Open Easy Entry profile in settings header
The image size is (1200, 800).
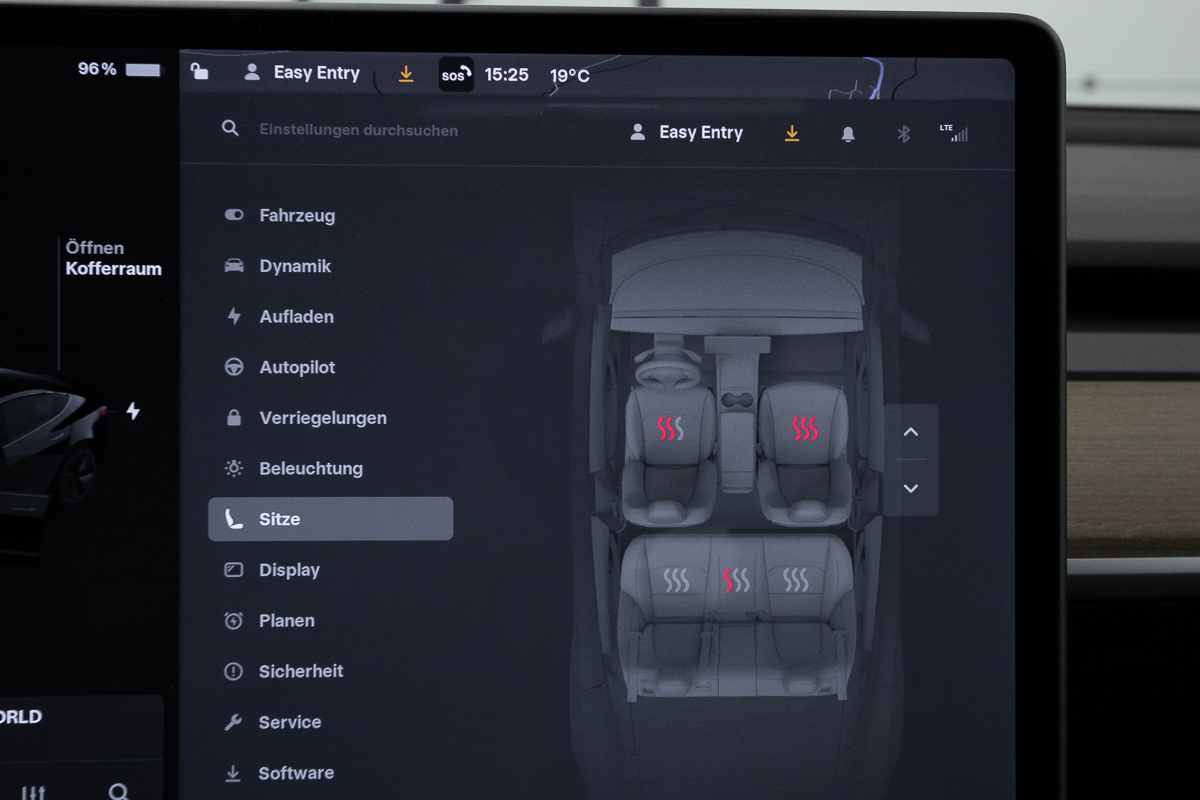pyautogui.click(x=686, y=132)
